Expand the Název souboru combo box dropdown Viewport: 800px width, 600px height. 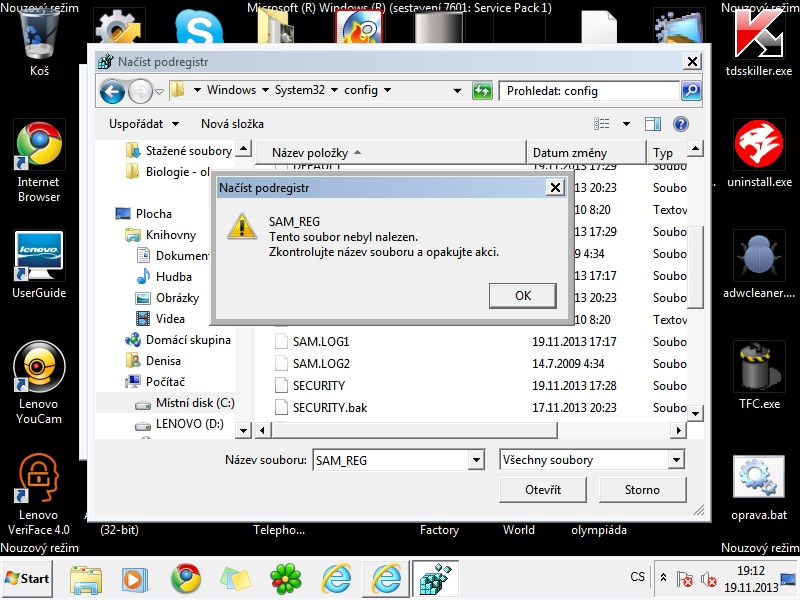coord(476,460)
